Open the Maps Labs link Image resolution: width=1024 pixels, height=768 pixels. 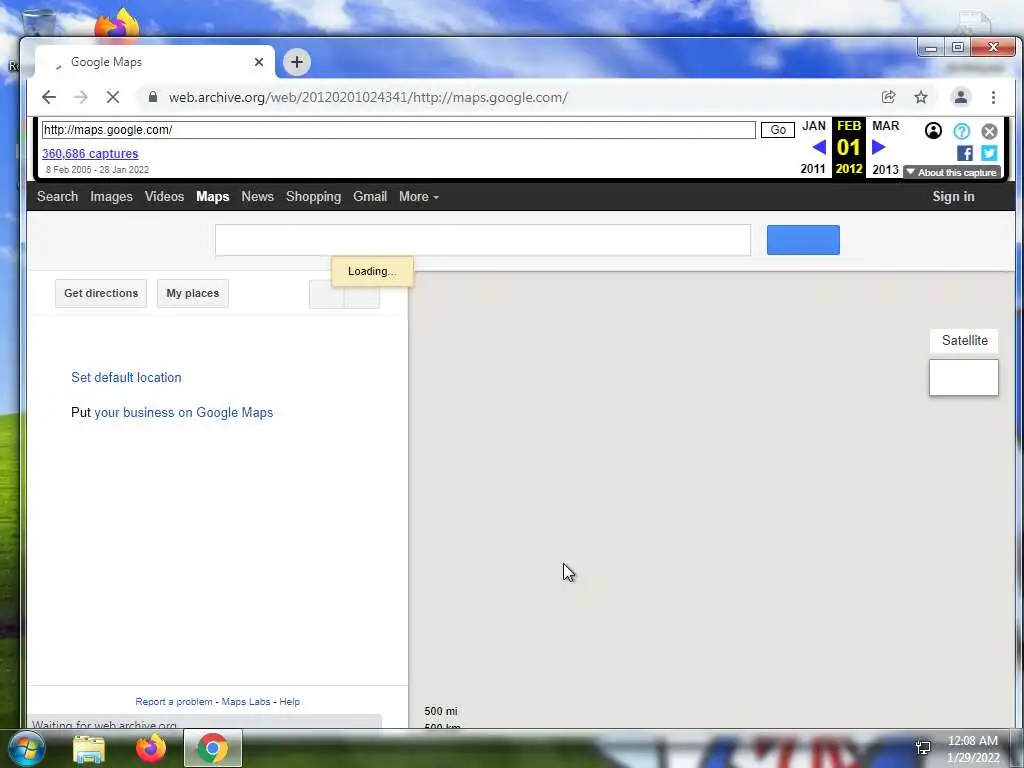246,701
